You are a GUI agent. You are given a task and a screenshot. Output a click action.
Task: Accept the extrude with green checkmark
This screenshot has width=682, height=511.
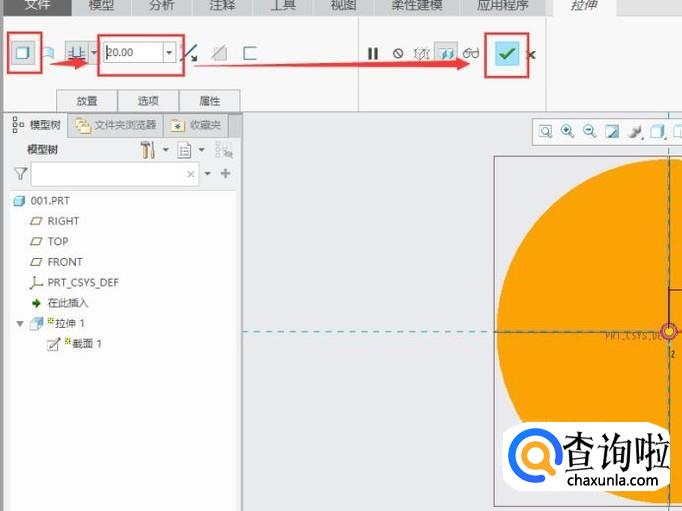point(507,53)
